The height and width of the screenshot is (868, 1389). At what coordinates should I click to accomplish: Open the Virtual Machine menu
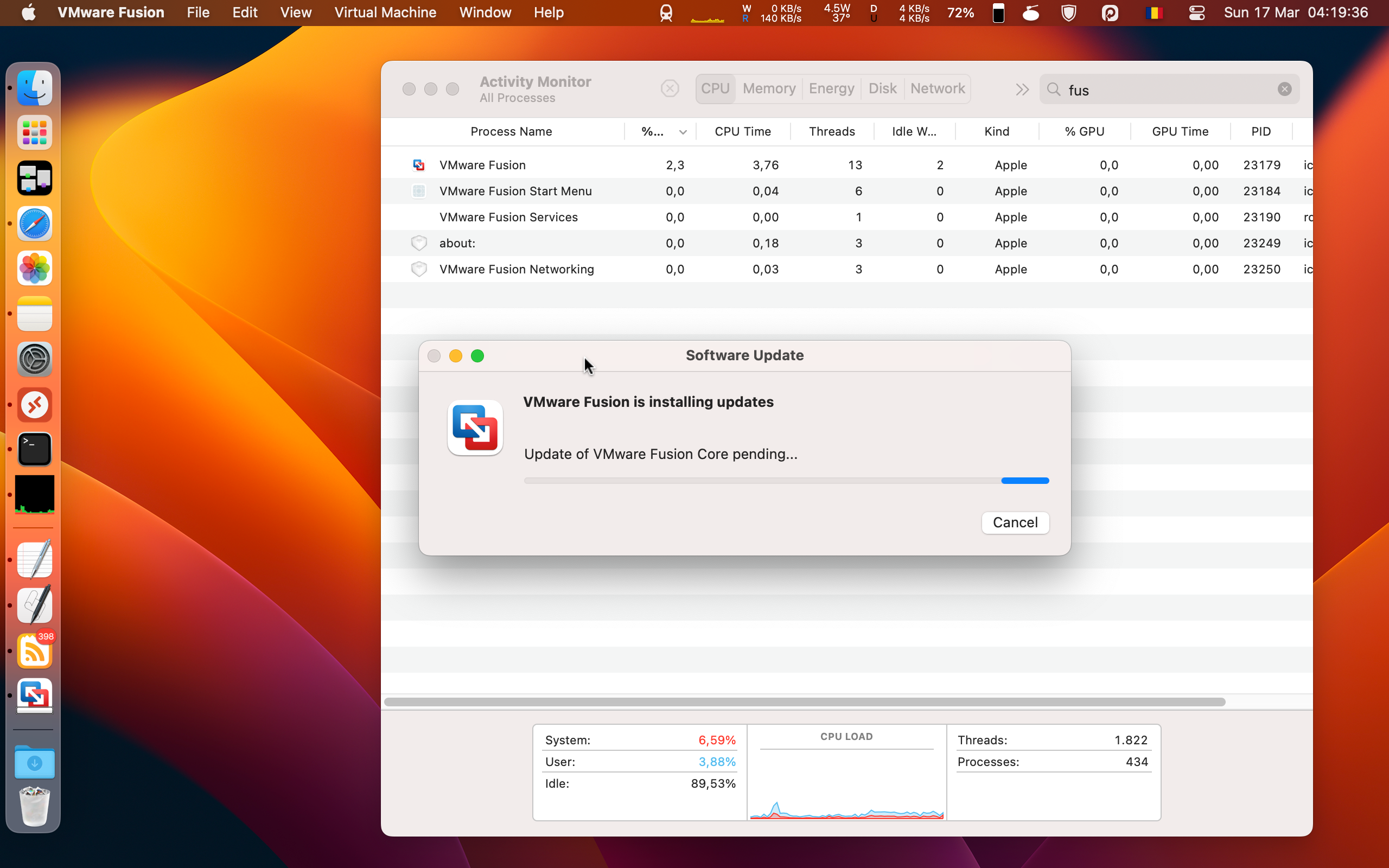(x=385, y=12)
